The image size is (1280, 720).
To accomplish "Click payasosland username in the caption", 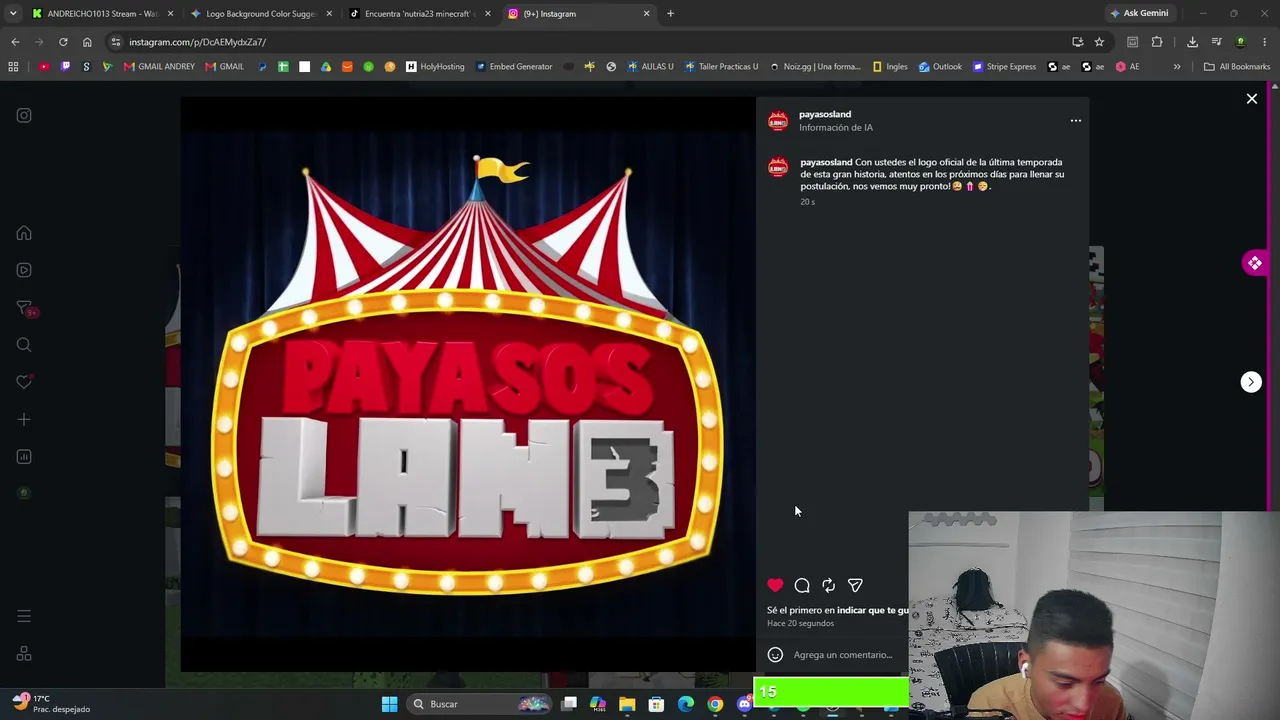I will coord(826,162).
